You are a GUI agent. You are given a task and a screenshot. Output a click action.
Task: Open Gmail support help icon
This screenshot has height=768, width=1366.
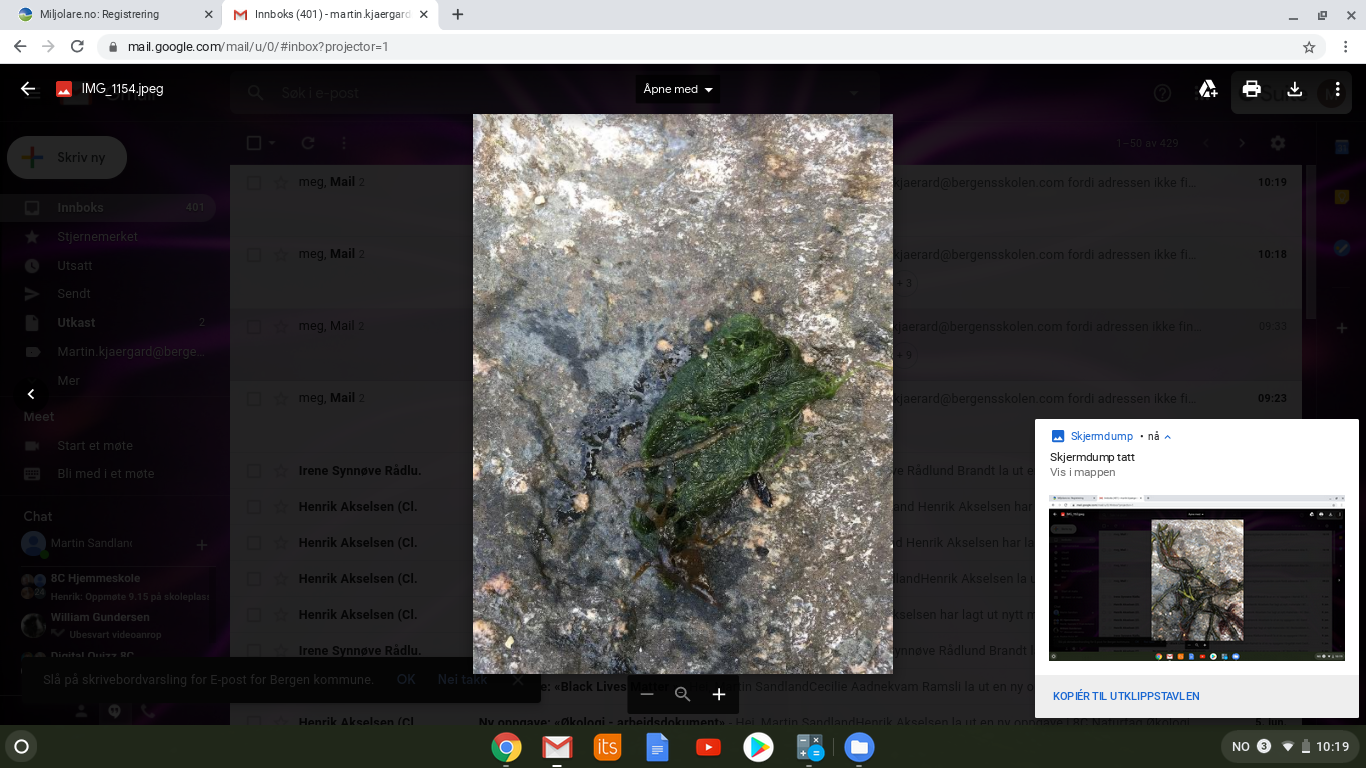(x=1162, y=93)
